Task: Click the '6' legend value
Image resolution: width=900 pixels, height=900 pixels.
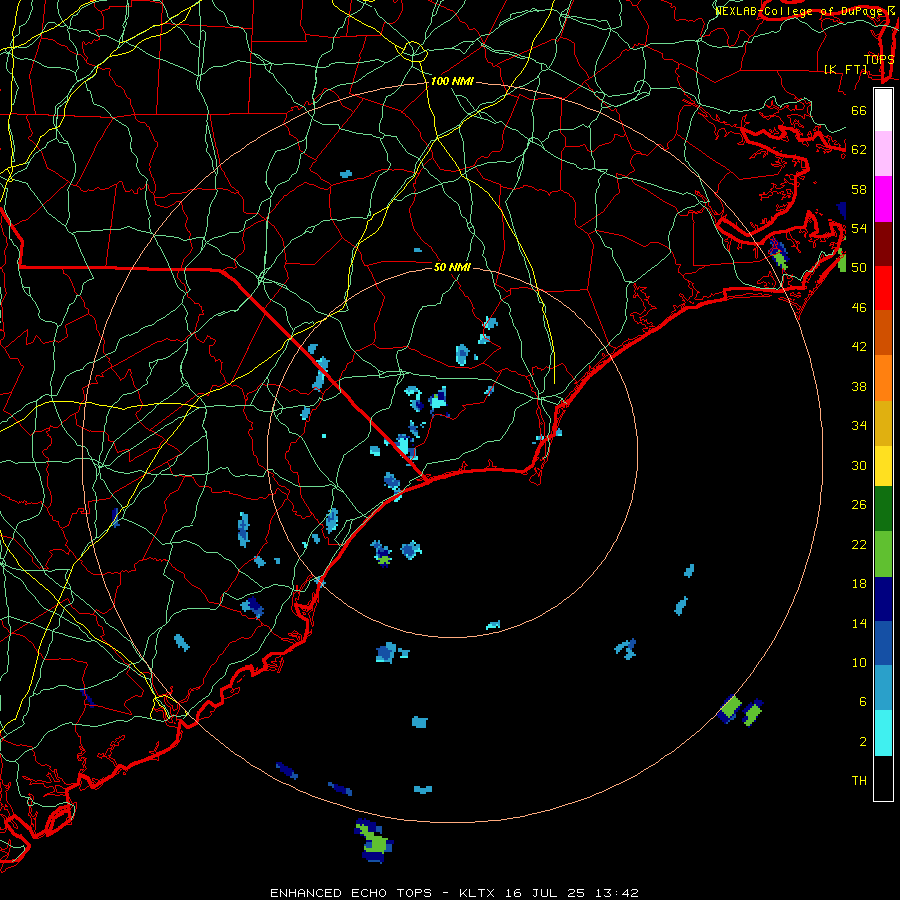Action: point(862,702)
